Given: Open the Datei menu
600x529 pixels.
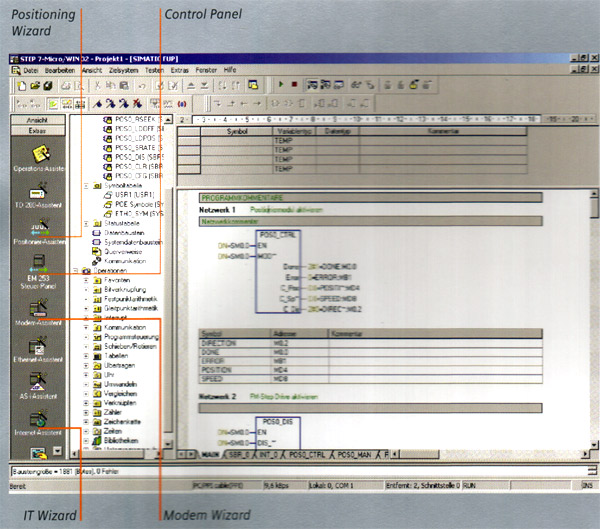Looking at the screenshot, I should 31,70.
